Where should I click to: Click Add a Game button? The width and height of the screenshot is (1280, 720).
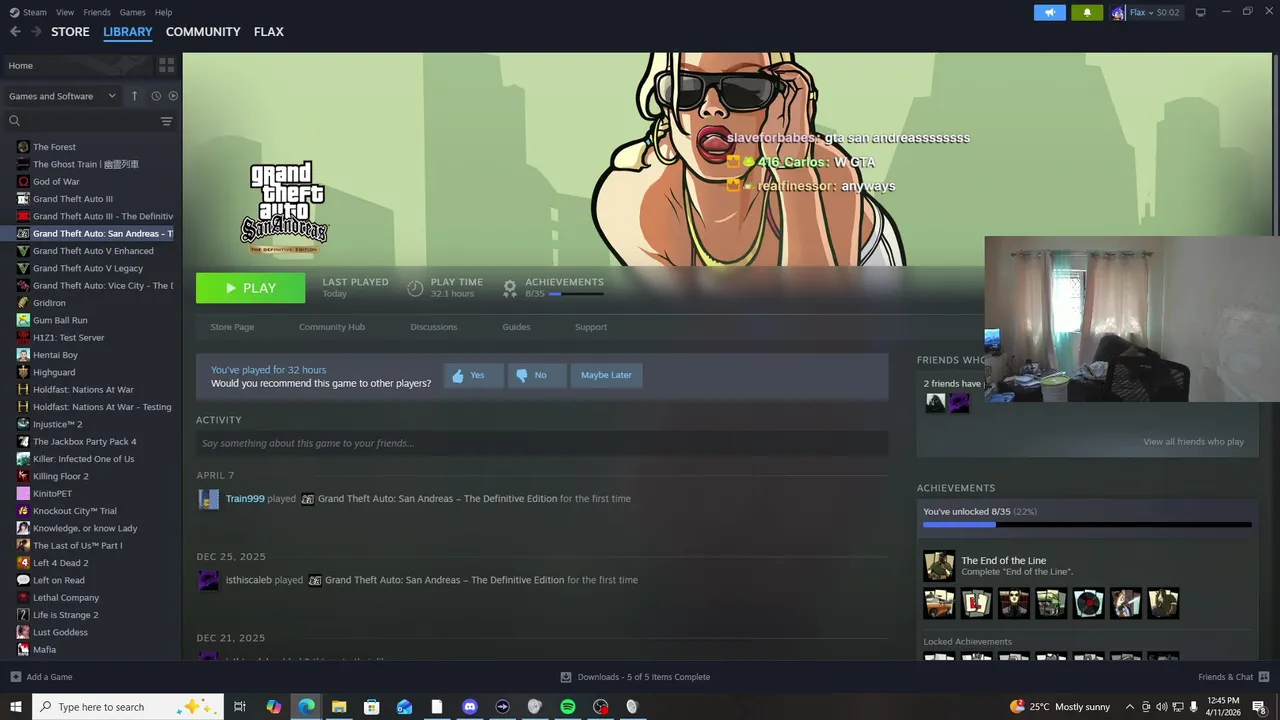click(41, 677)
